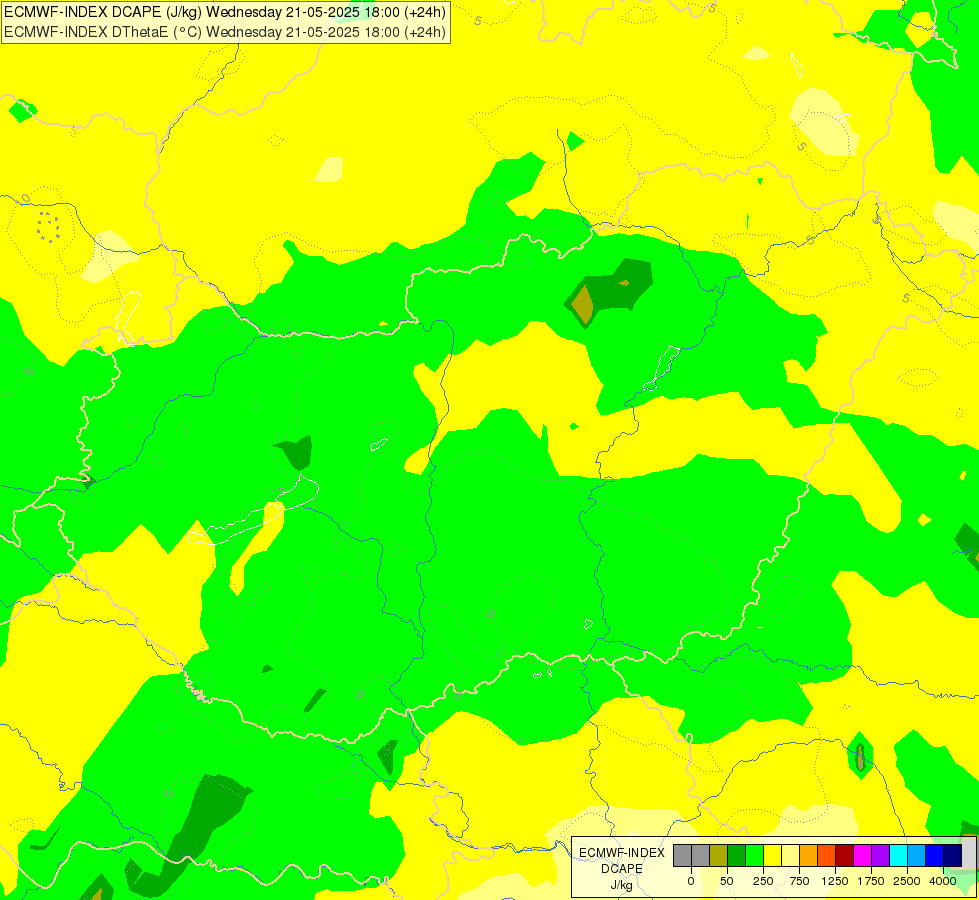Select the dark green legend swatch
The height and width of the screenshot is (900, 979).
pyautogui.click(x=736, y=855)
